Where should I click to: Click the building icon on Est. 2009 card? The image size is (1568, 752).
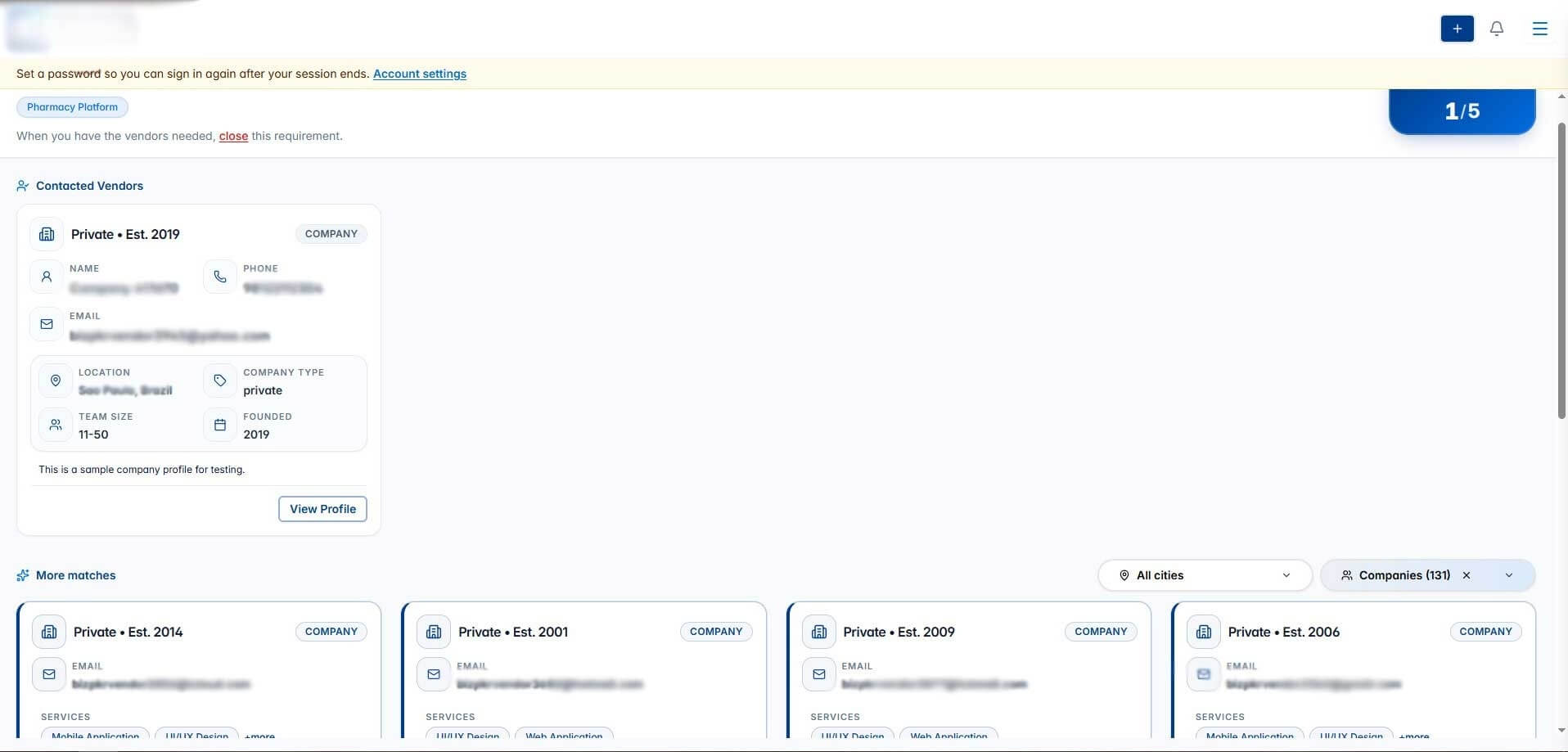819,632
